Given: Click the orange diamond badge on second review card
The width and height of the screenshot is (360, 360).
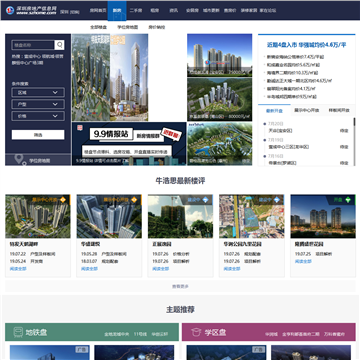Looking at the screenshot, I should (134, 200).
